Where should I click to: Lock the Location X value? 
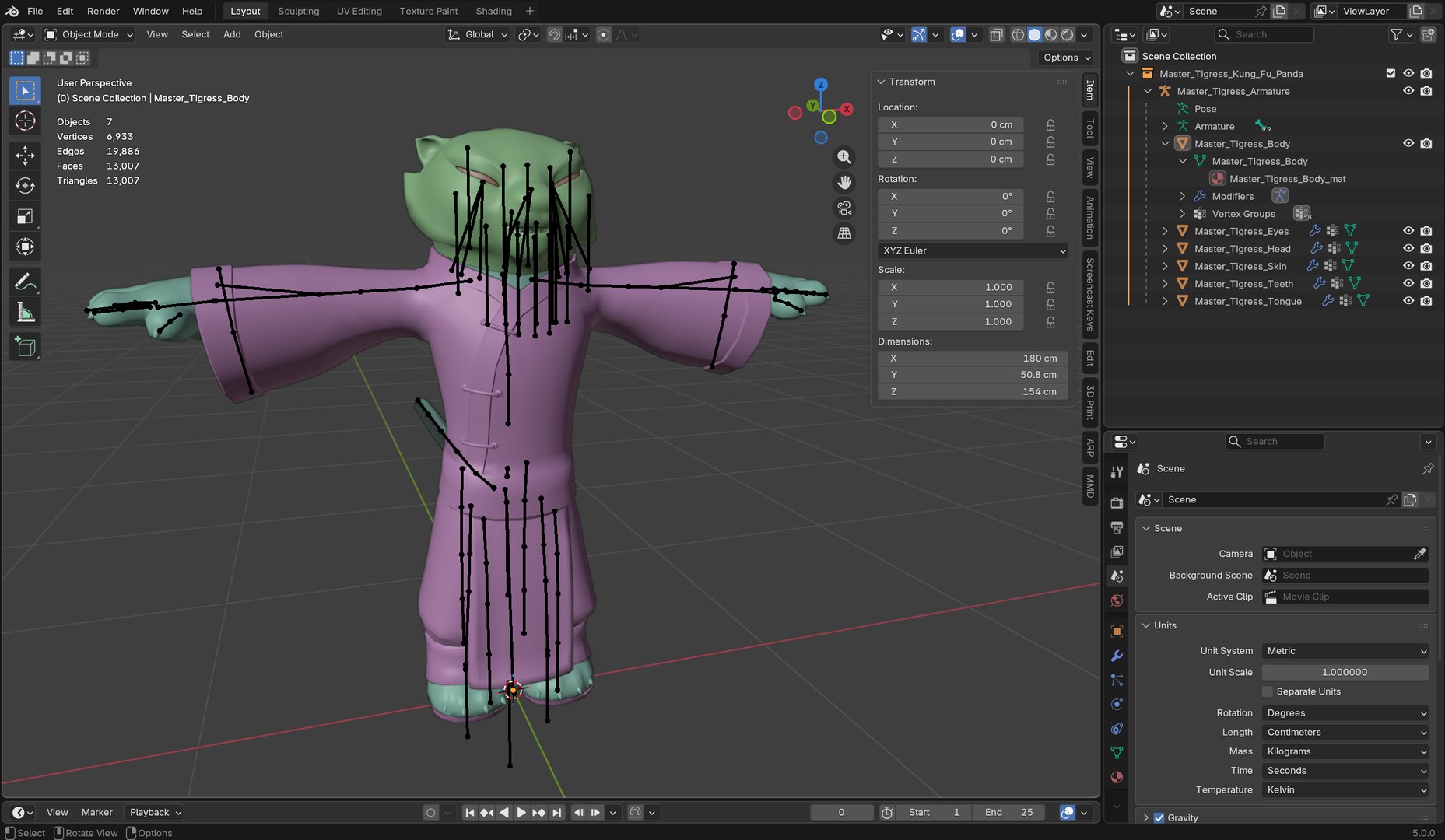pos(1050,124)
